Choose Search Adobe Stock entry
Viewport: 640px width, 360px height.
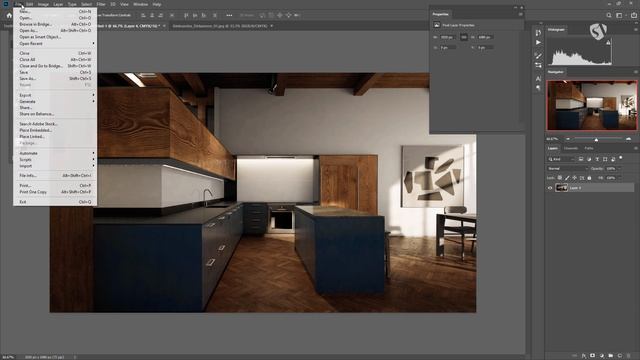pos(56,124)
